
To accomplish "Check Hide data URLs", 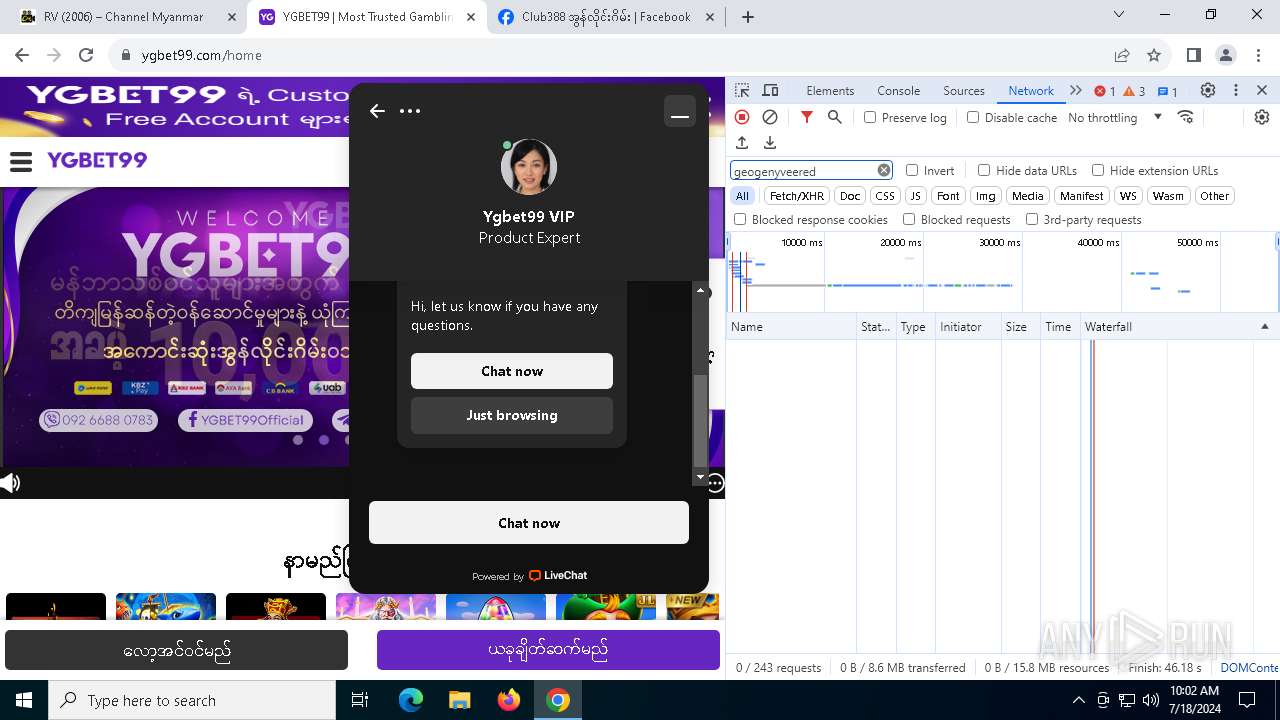I will pyautogui.click(x=984, y=170).
